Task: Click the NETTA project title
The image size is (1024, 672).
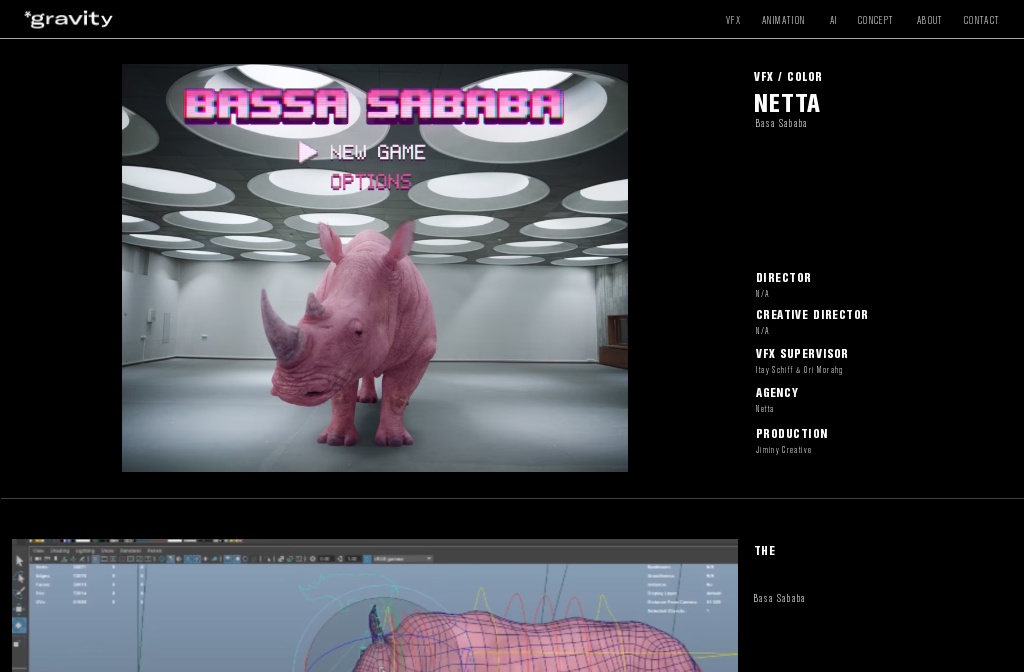Action: [787, 103]
